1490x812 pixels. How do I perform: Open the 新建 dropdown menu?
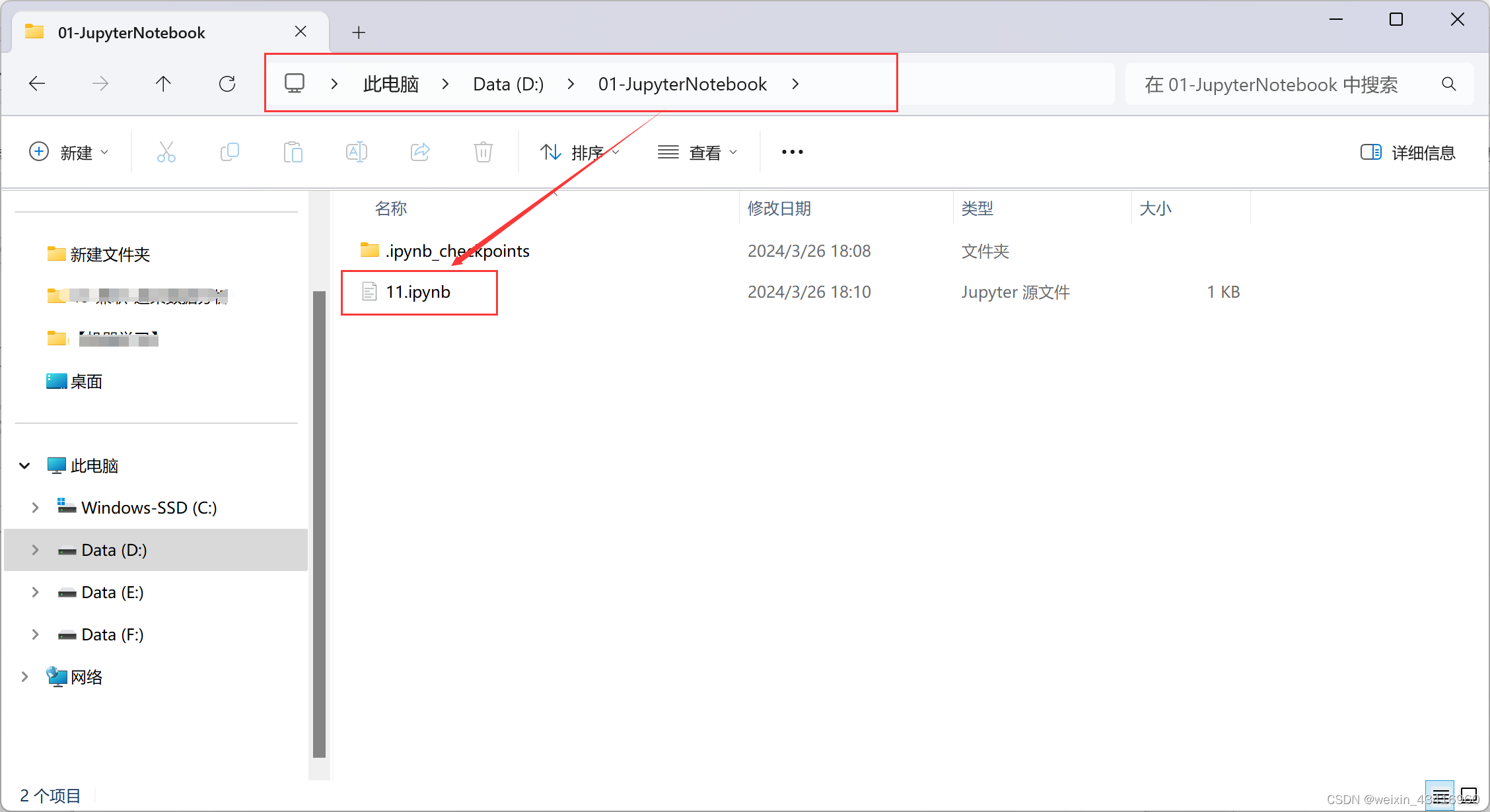69,152
